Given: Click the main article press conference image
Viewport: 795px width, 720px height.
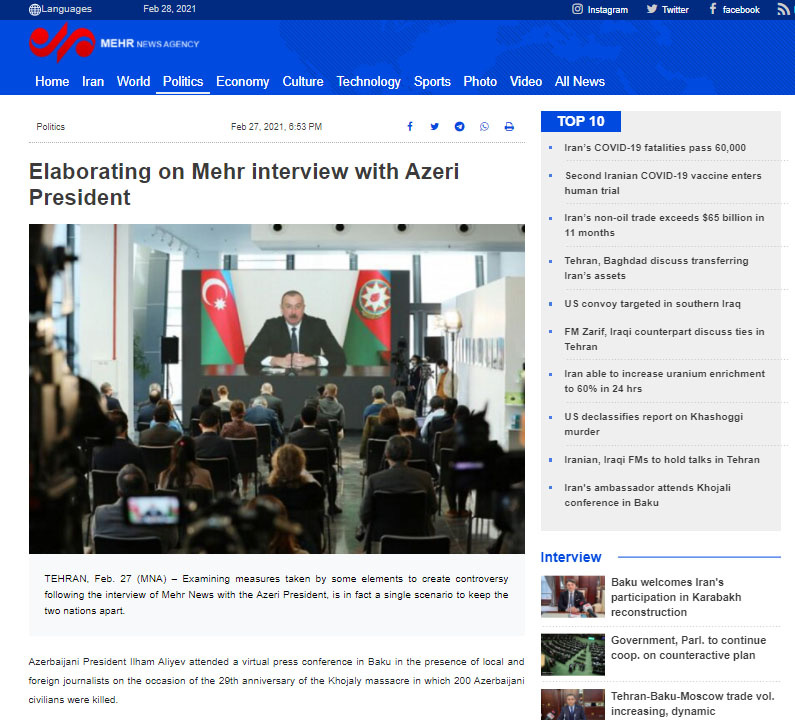Looking at the screenshot, I should tap(277, 388).
